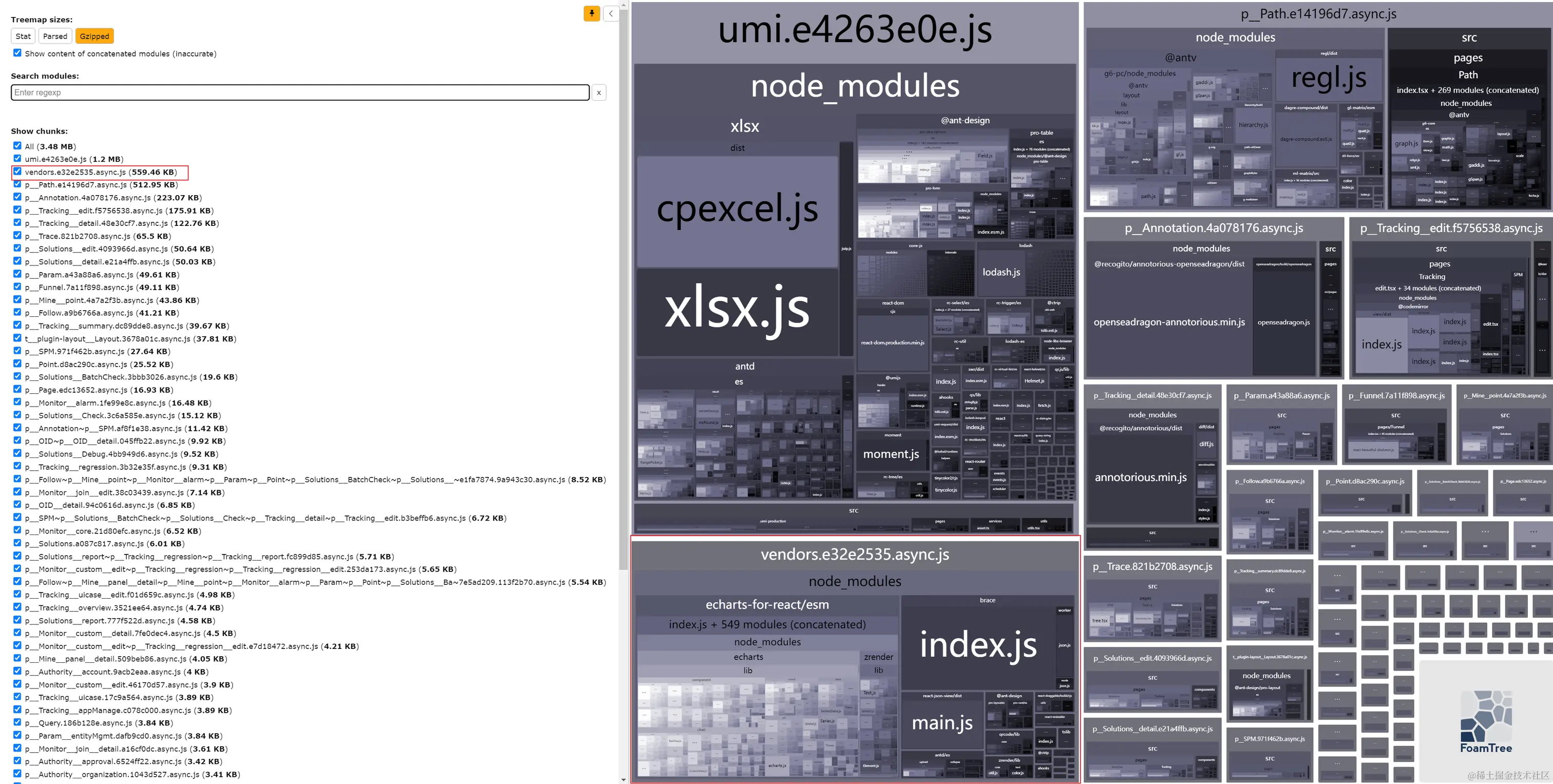Click brace index.js treemap block
This screenshot has height=784, width=1553.
pyautogui.click(x=977, y=646)
